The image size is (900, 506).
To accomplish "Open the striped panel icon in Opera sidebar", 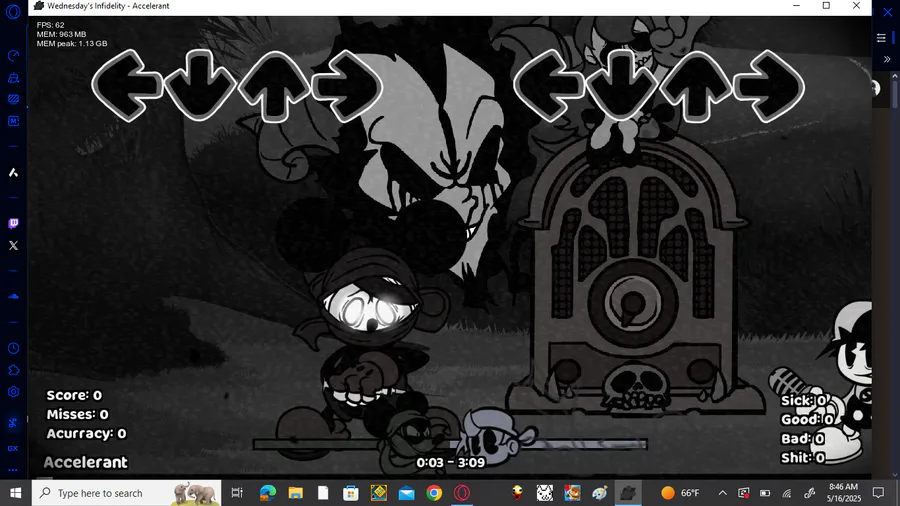I will (x=13, y=99).
